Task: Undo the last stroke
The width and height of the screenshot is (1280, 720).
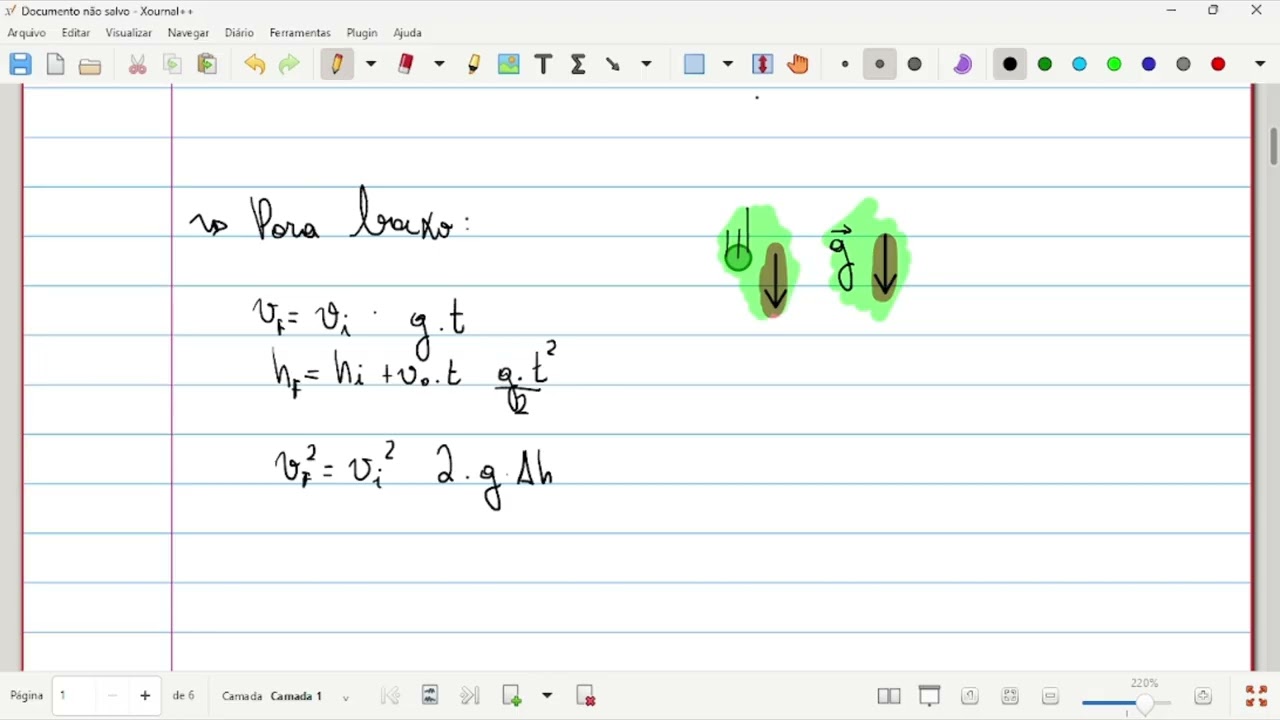Action: click(255, 65)
